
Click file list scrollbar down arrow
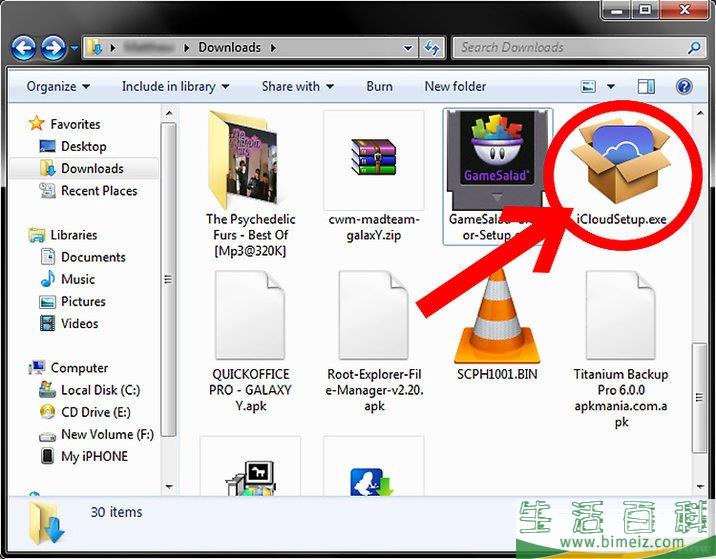pos(700,487)
